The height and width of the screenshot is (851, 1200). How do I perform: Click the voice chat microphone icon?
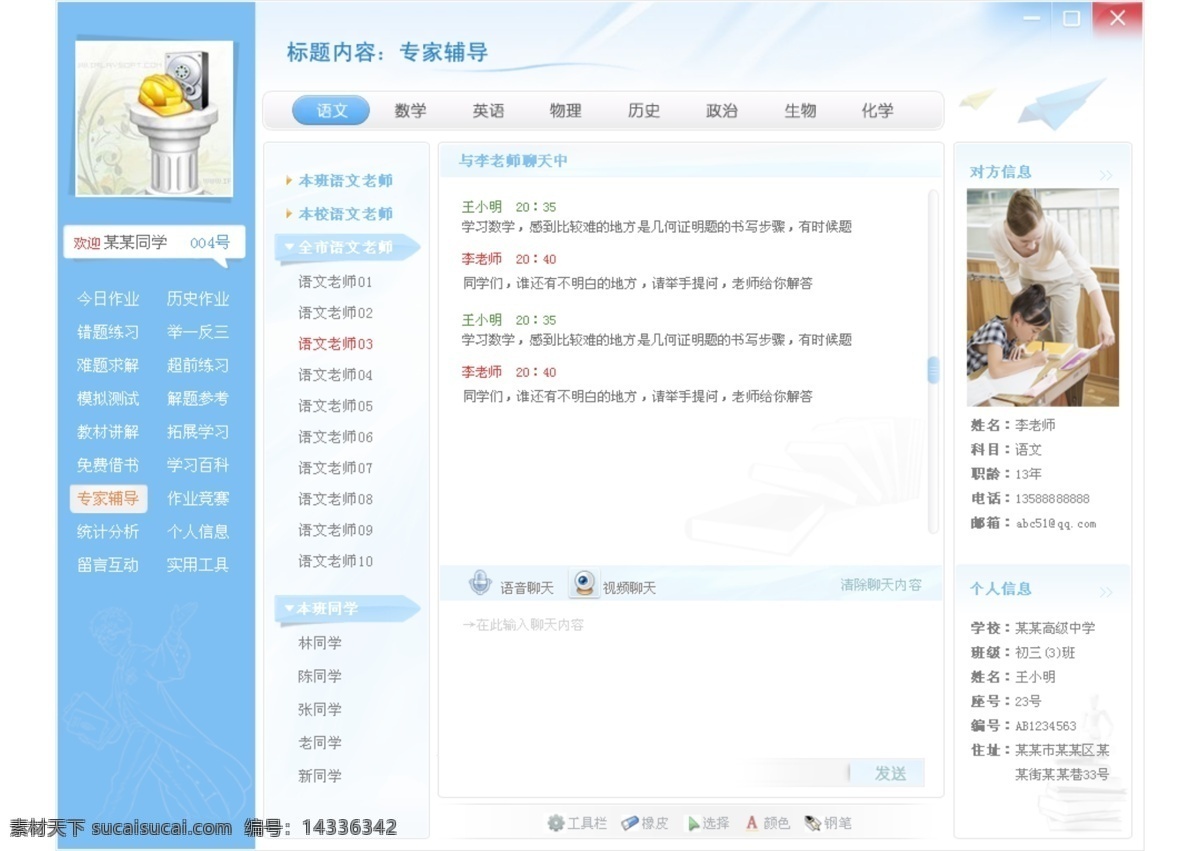click(481, 583)
